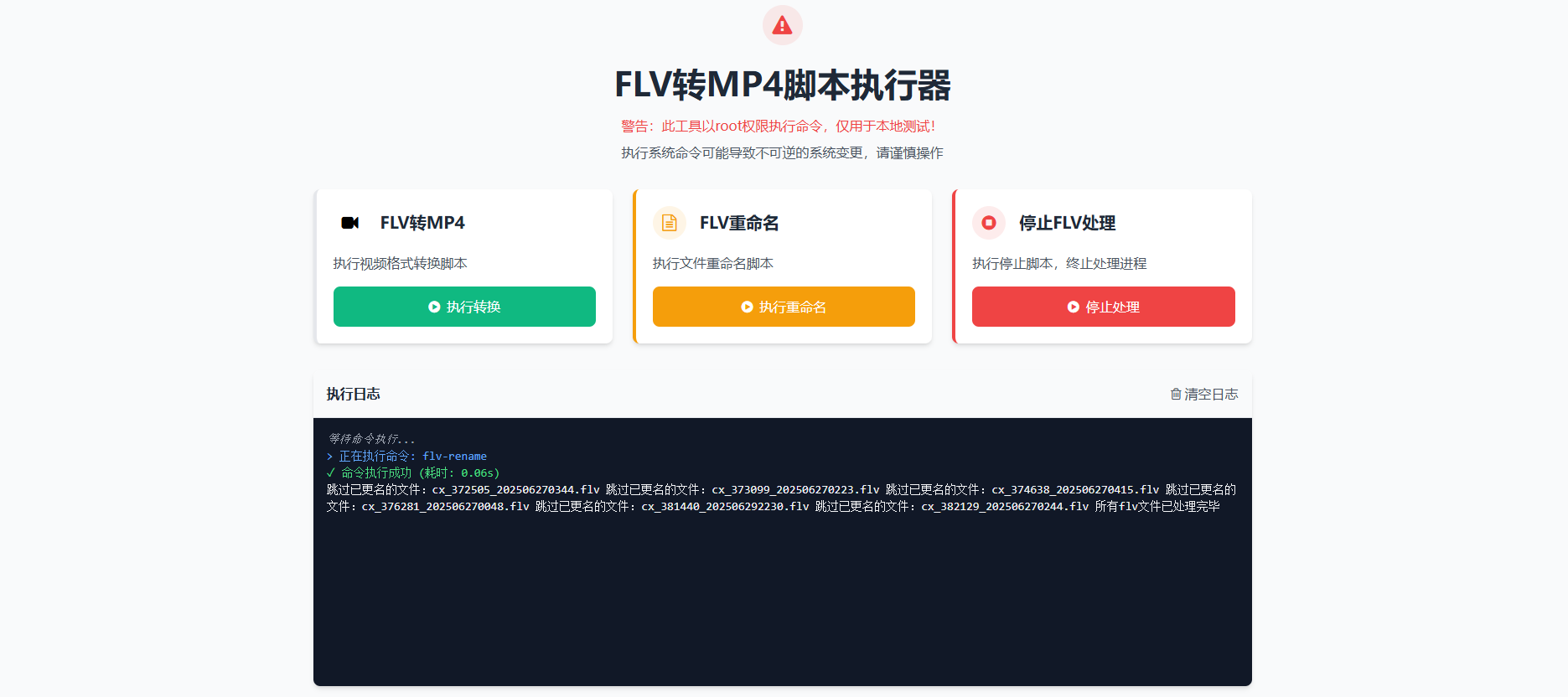Click the 等待命令执行... log line
The height and width of the screenshot is (697, 1568).
click(x=370, y=439)
